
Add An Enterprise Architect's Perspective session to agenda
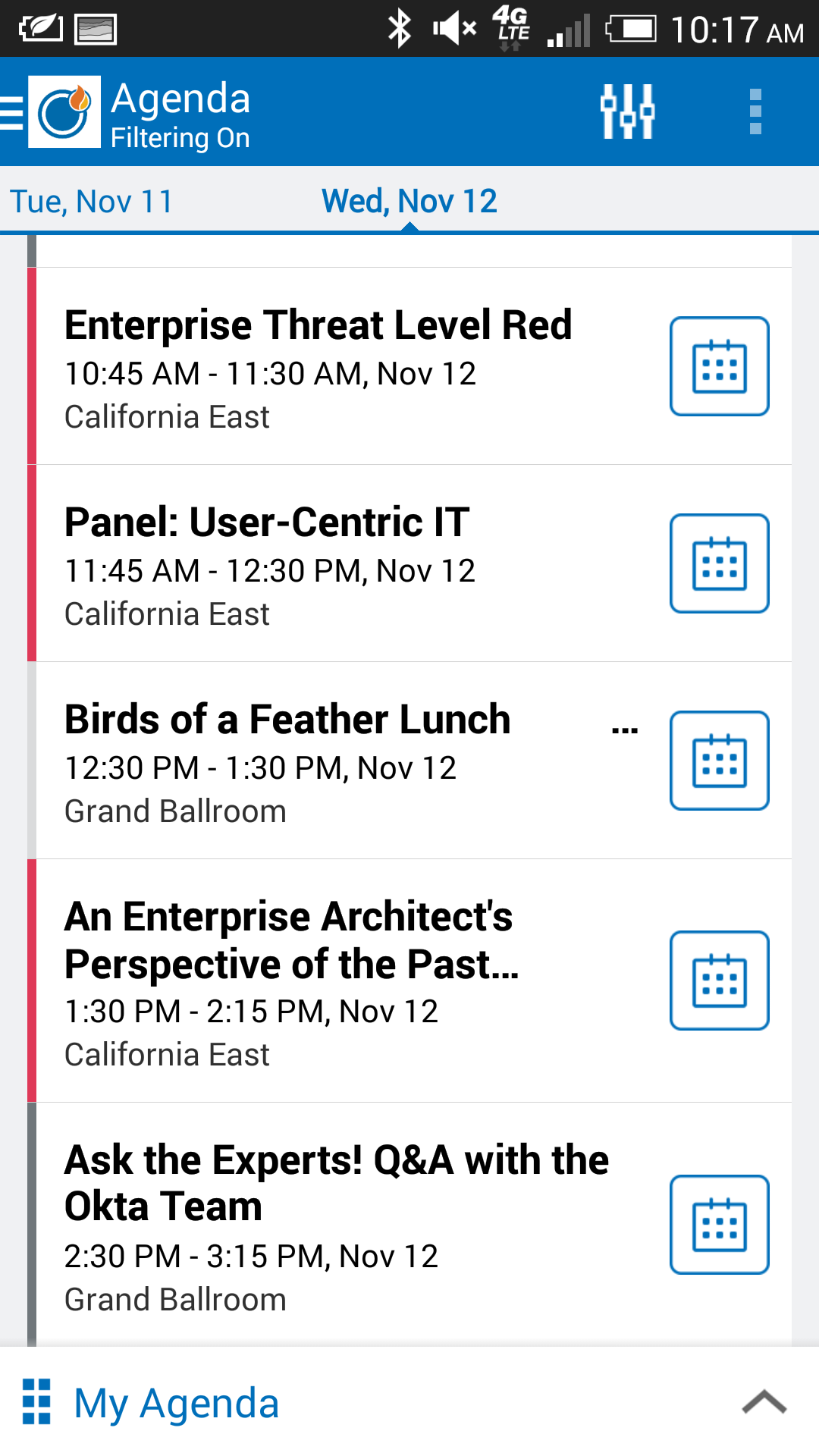(719, 981)
